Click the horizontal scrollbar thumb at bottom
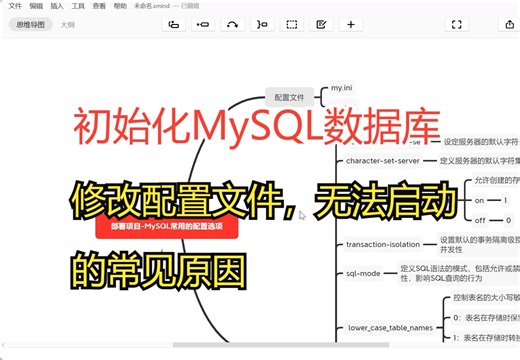The image size is (520, 360). (x=281, y=345)
